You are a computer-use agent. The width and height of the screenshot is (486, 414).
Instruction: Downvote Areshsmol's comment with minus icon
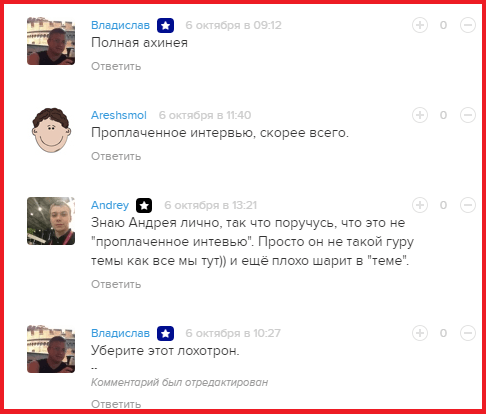[468, 115]
